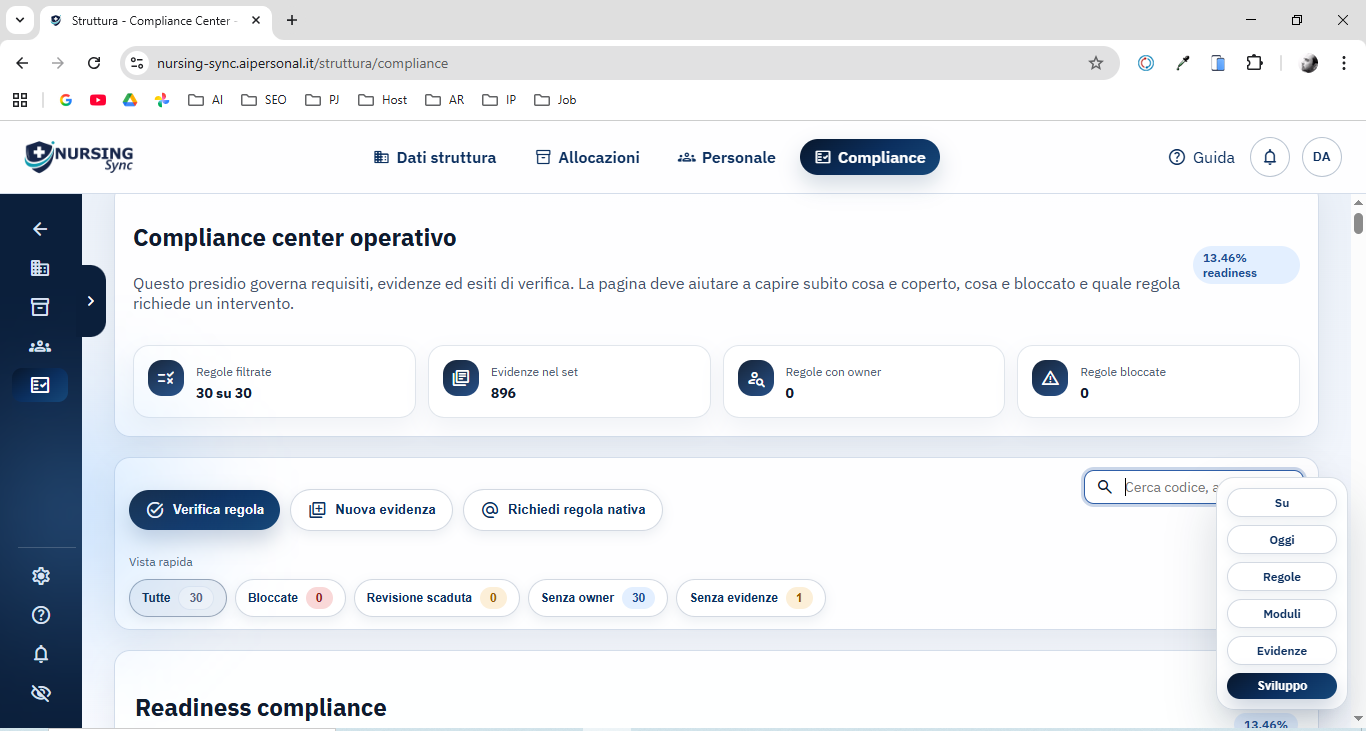Click Su in floating menu
Viewport: 1366px width, 731px height.
click(x=1282, y=503)
